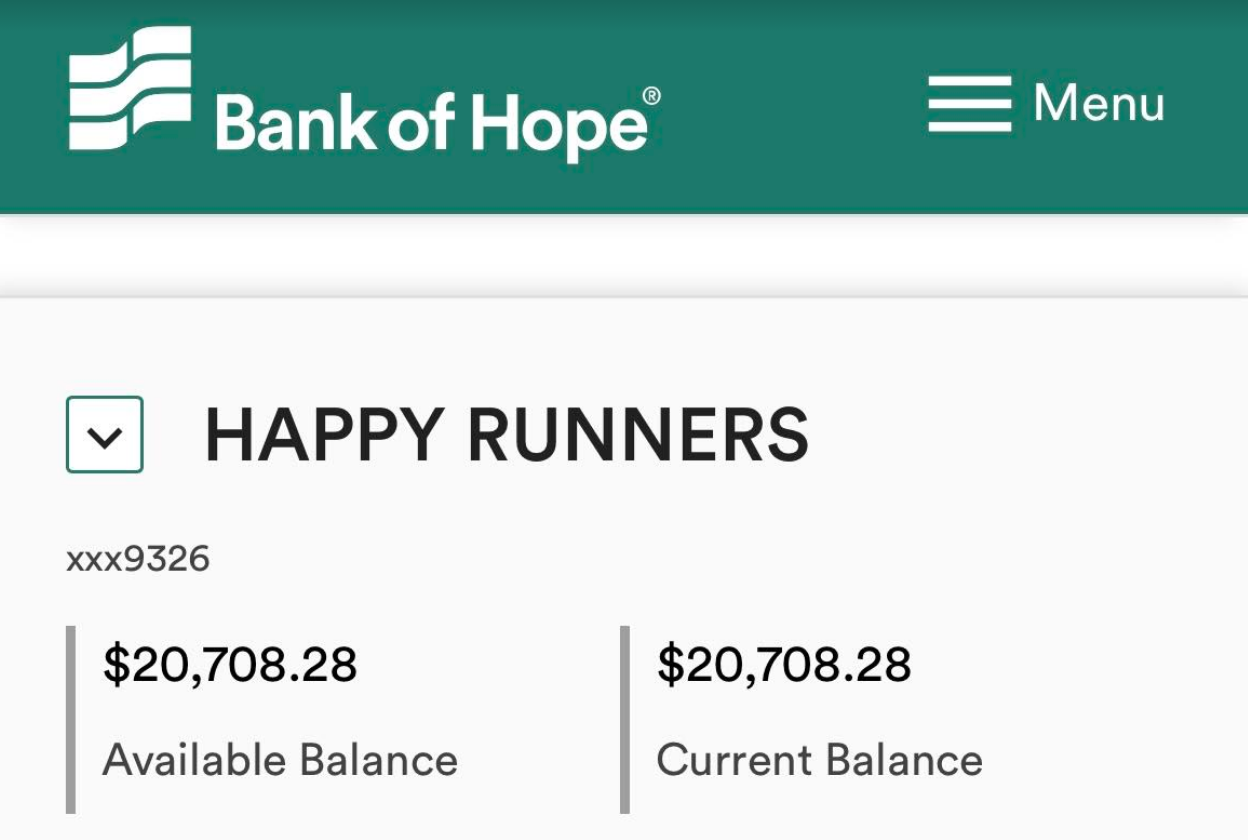Click the Available Balance amount $20,708.28
1248x840 pixels.
[x=230, y=665]
